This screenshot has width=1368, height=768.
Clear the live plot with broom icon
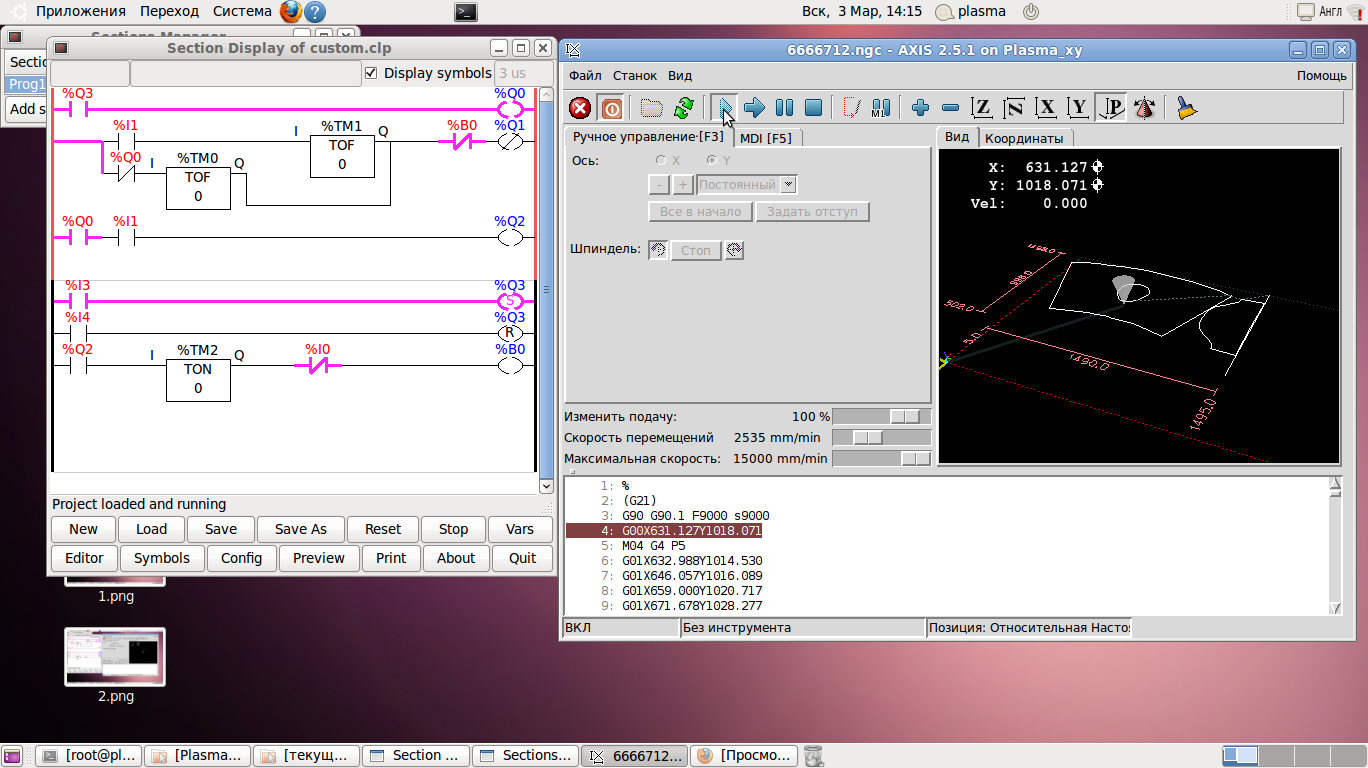coord(1186,108)
